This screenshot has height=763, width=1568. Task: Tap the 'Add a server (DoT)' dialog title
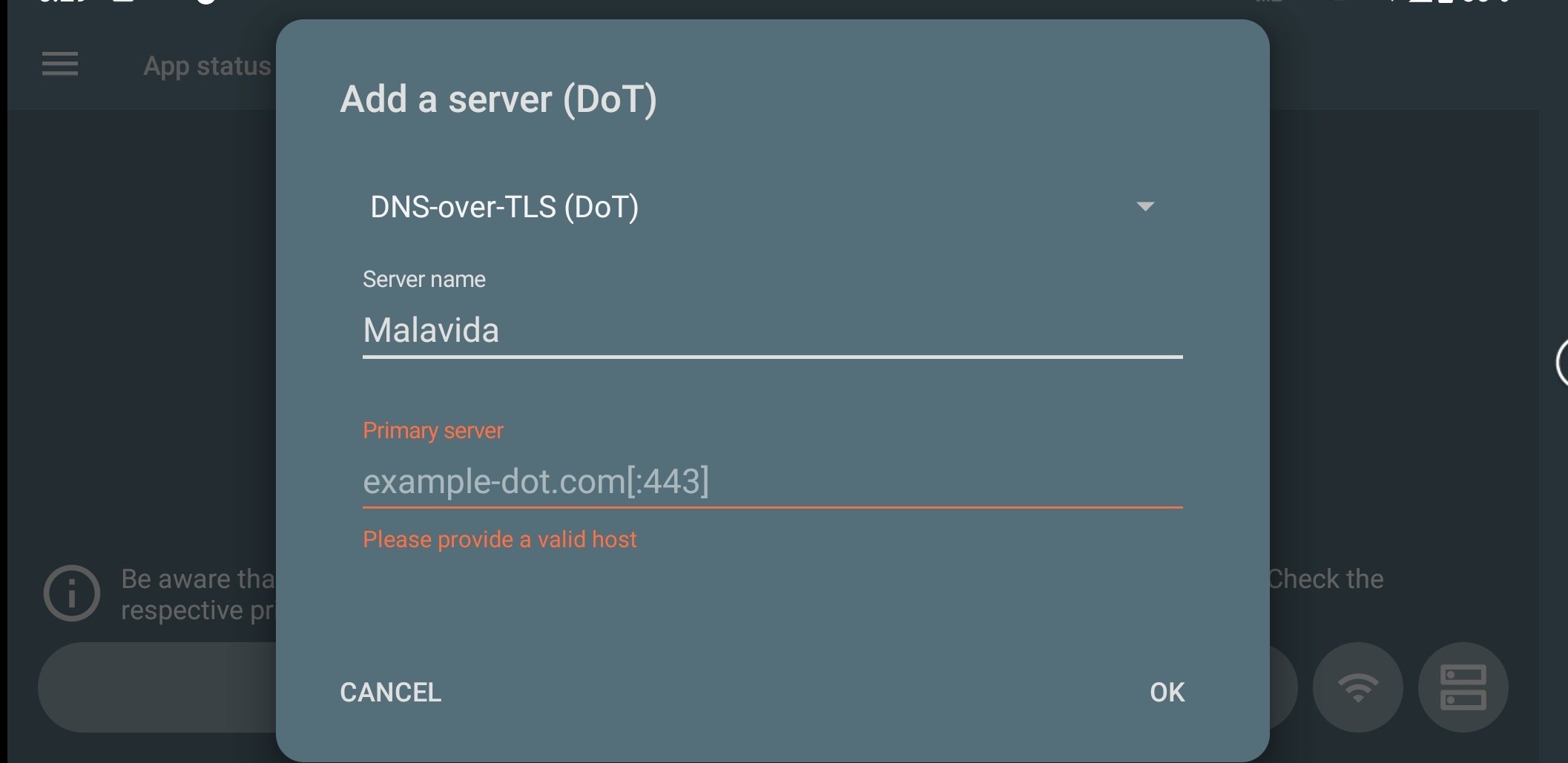(498, 99)
